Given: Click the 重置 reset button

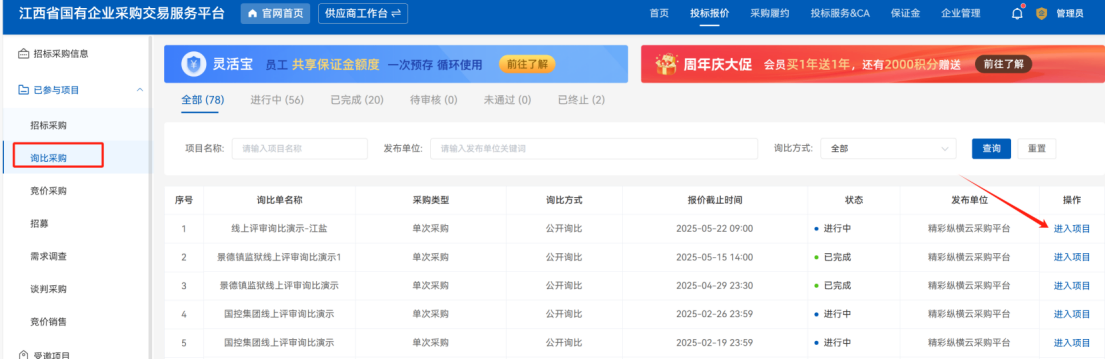Looking at the screenshot, I should click(1037, 149).
